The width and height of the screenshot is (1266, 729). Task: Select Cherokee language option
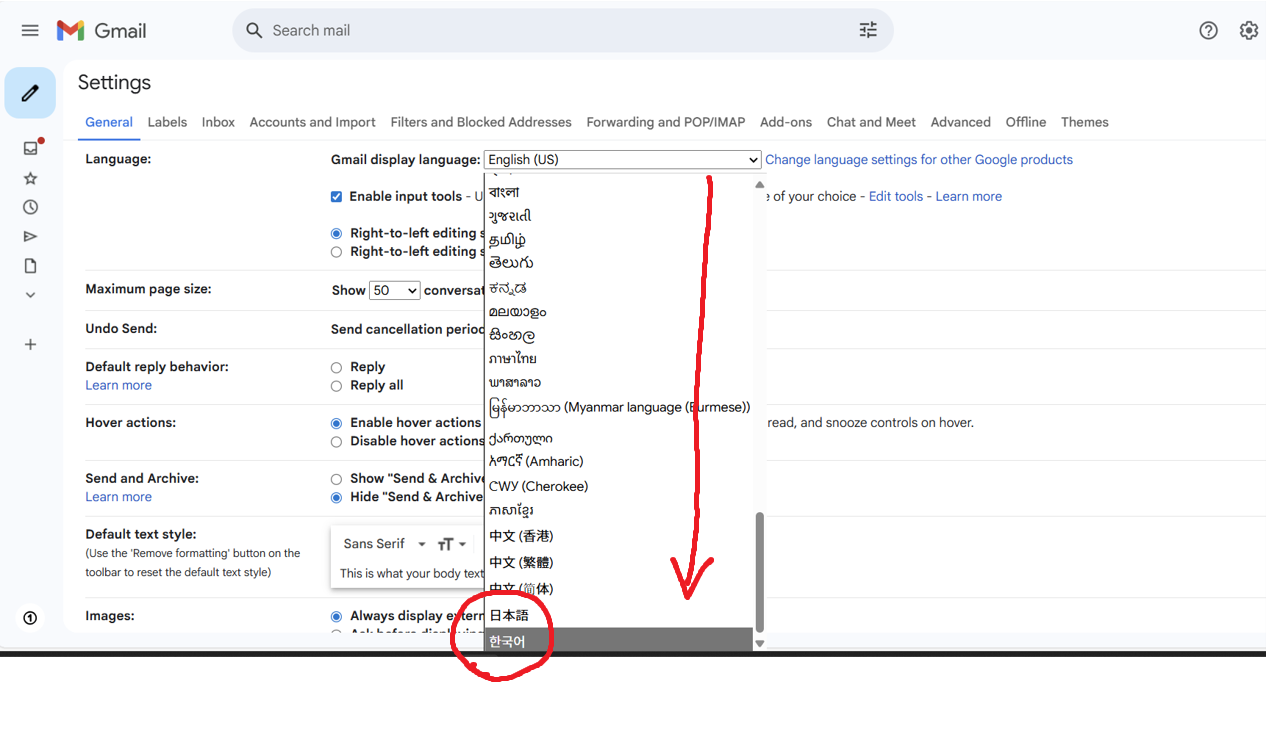618,486
